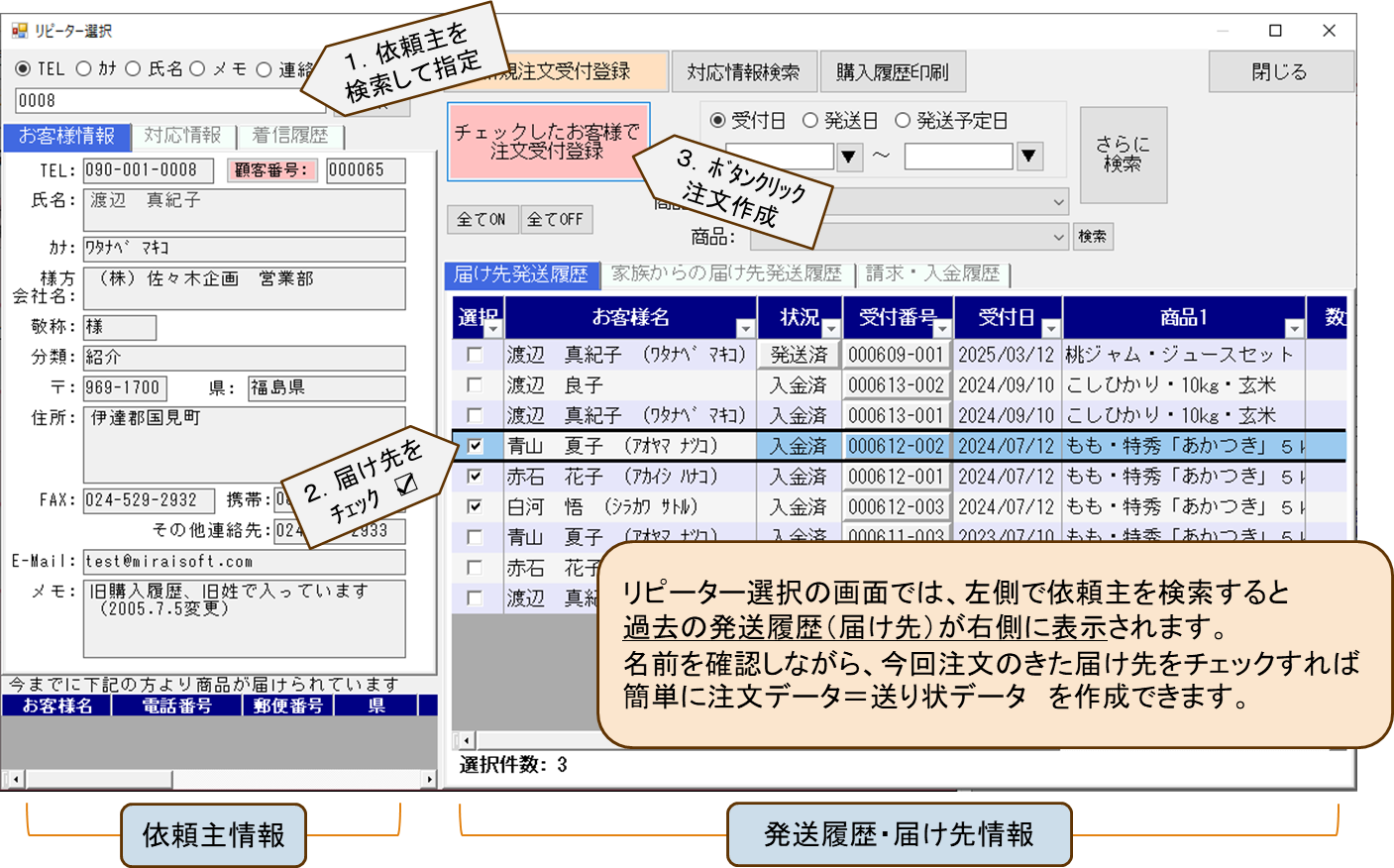Select the 発送予定日 radio option

[x=903, y=121]
